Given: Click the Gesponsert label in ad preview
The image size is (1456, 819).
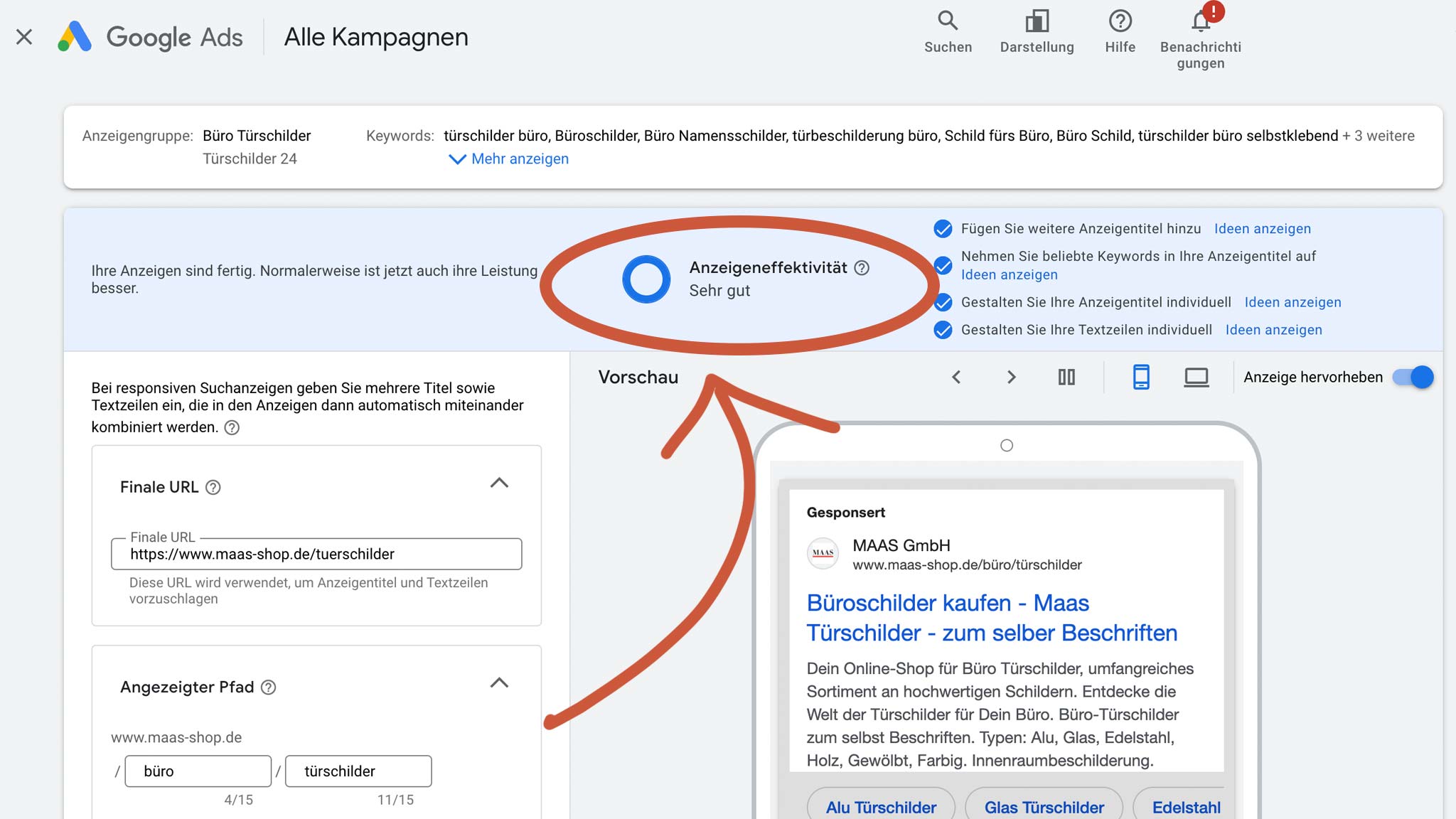Looking at the screenshot, I should click(845, 513).
